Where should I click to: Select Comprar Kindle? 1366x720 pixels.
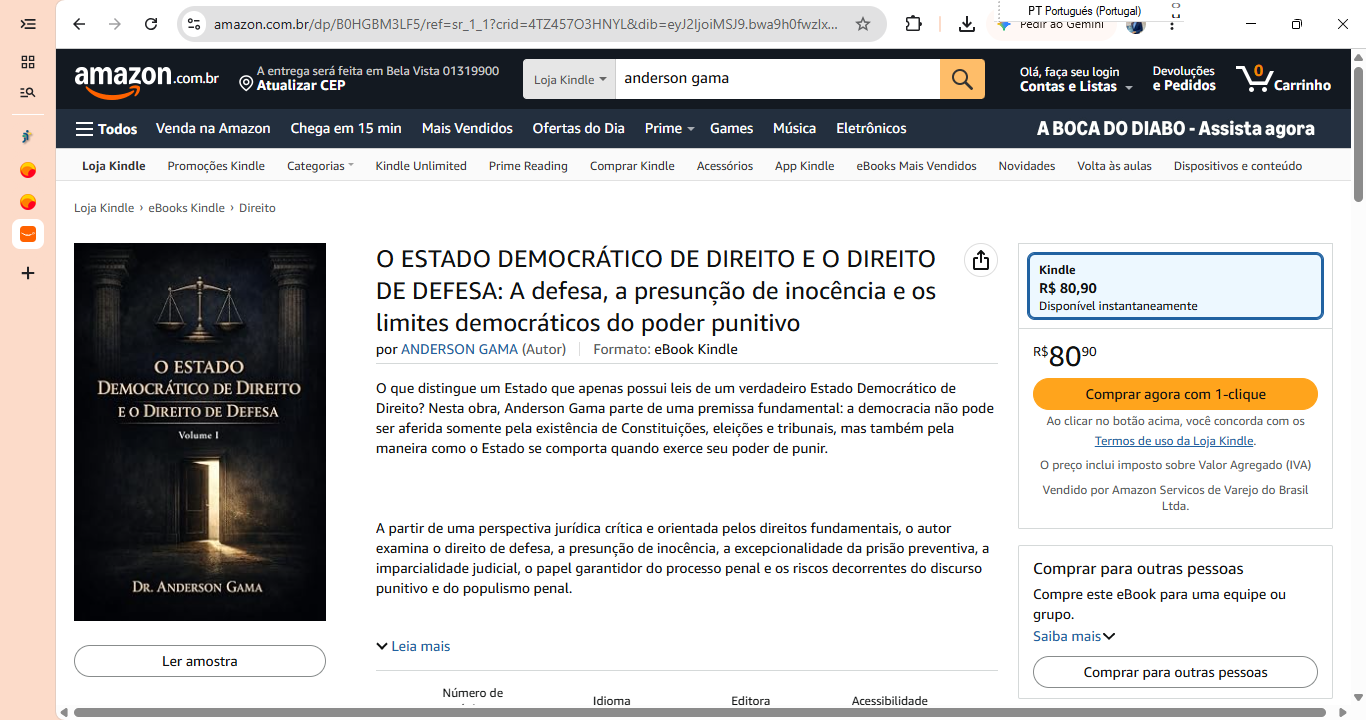(632, 166)
